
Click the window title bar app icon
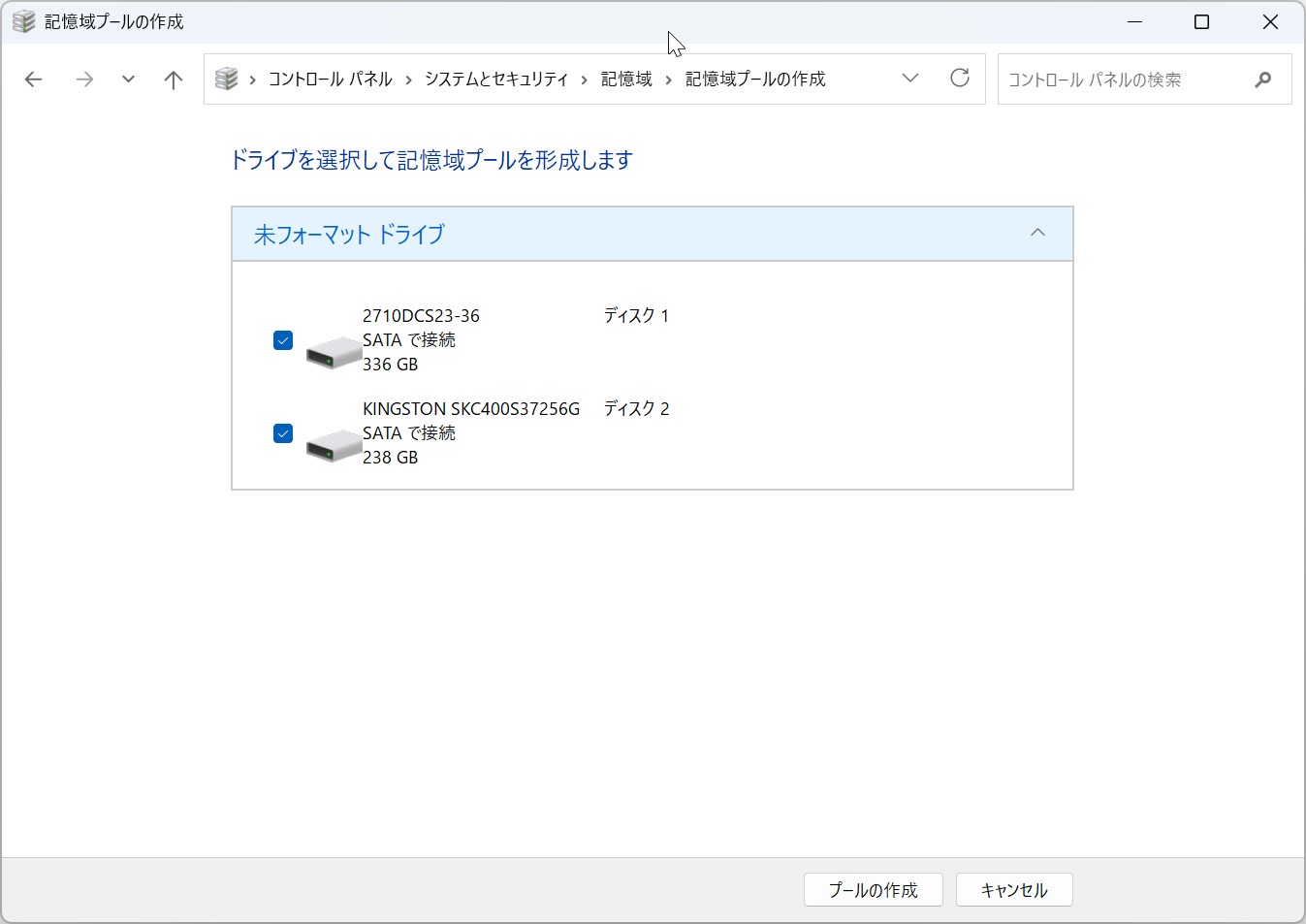[x=23, y=21]
